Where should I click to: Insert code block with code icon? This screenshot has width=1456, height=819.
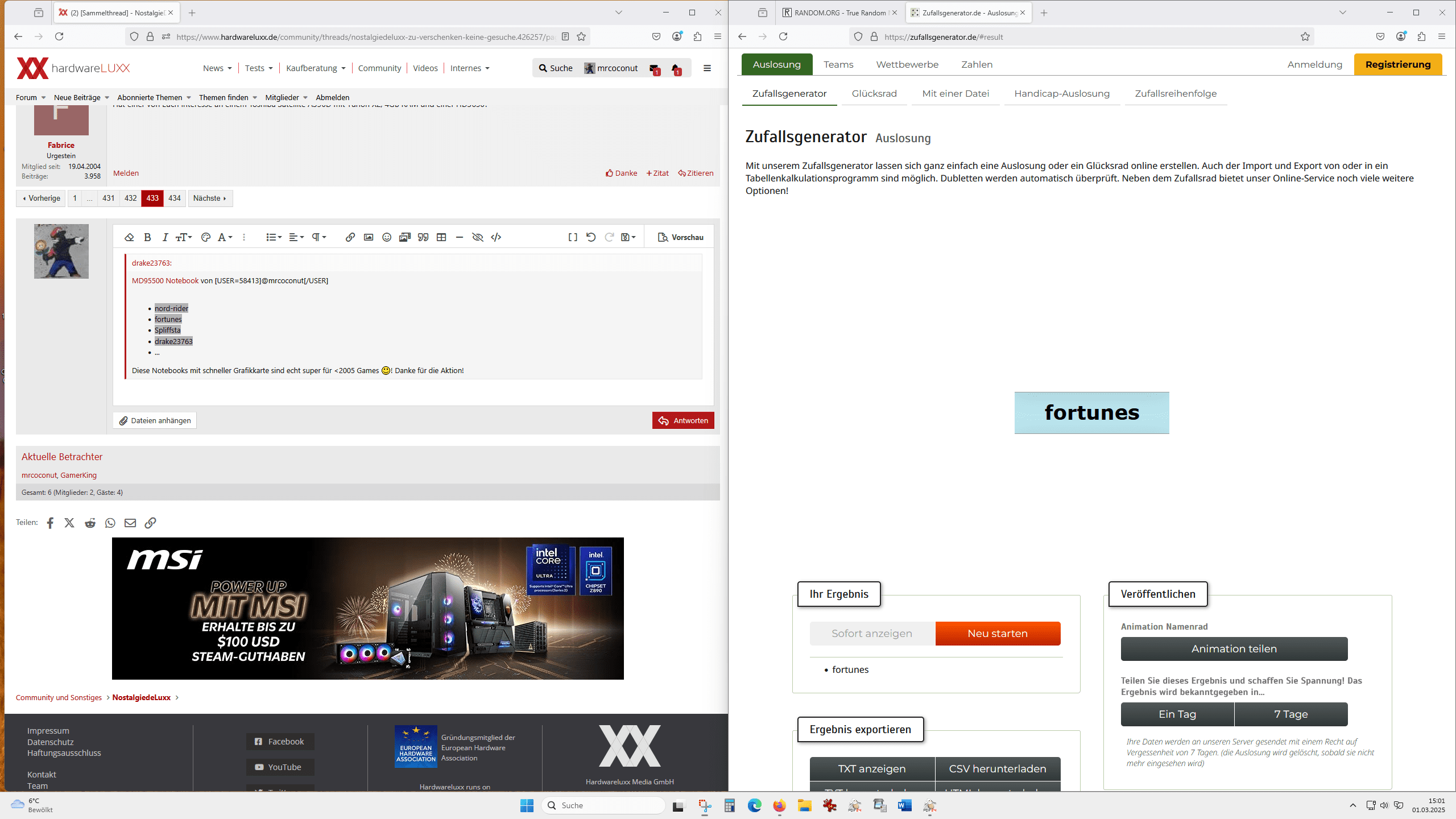point(496,237)
